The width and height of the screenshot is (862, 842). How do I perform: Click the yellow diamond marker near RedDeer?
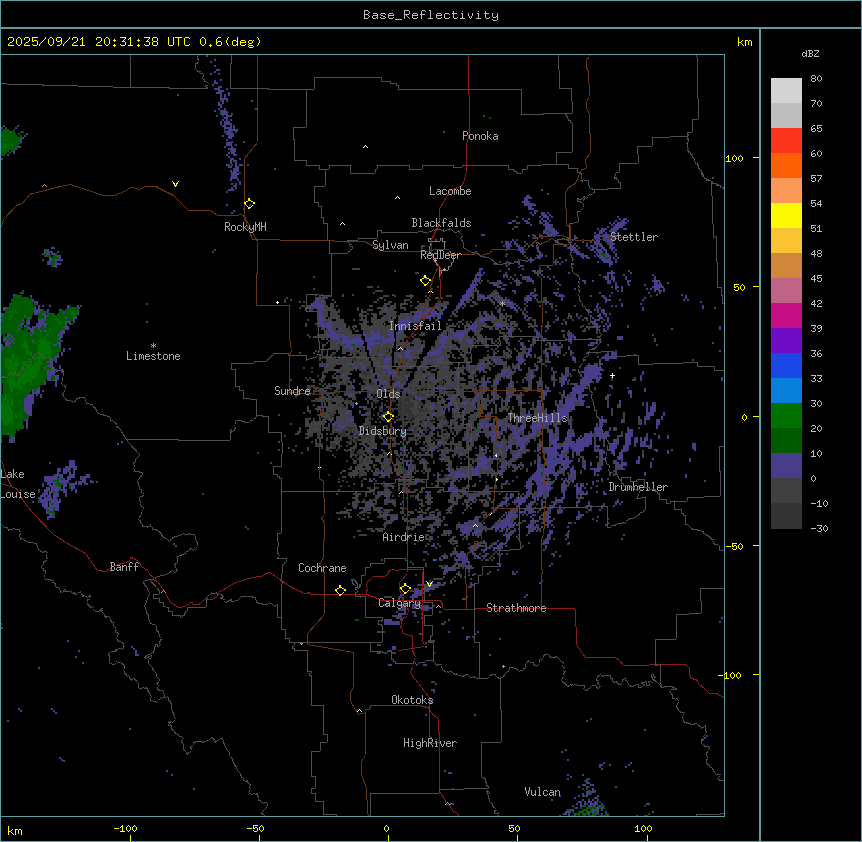425,281
